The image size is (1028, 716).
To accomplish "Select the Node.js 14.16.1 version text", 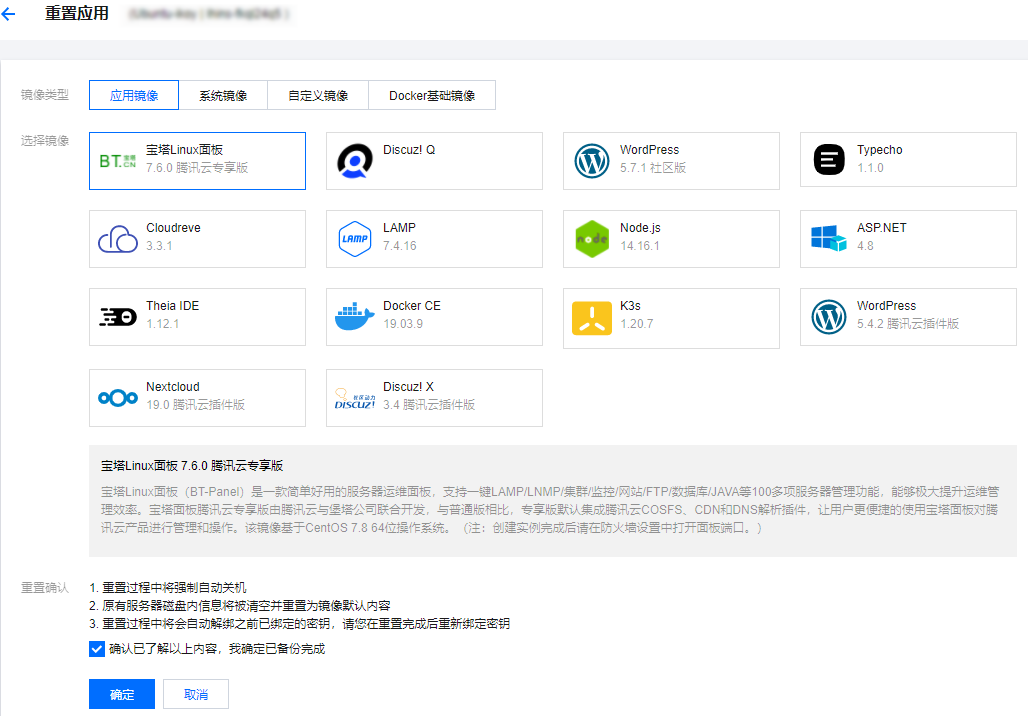I will tap(640, 246).
